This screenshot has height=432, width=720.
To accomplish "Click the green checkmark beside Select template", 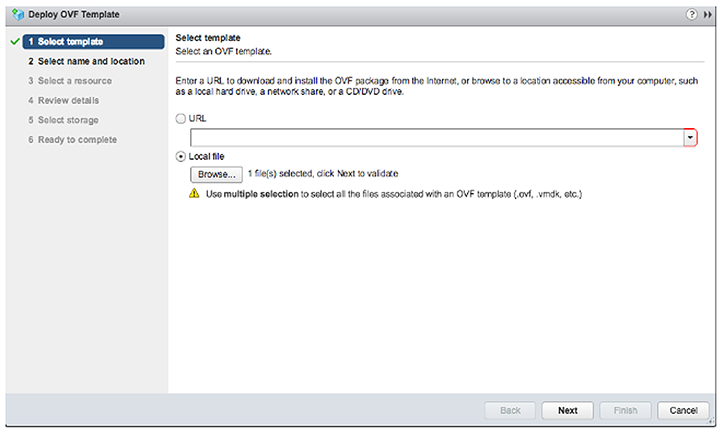I will pos(15,42).
